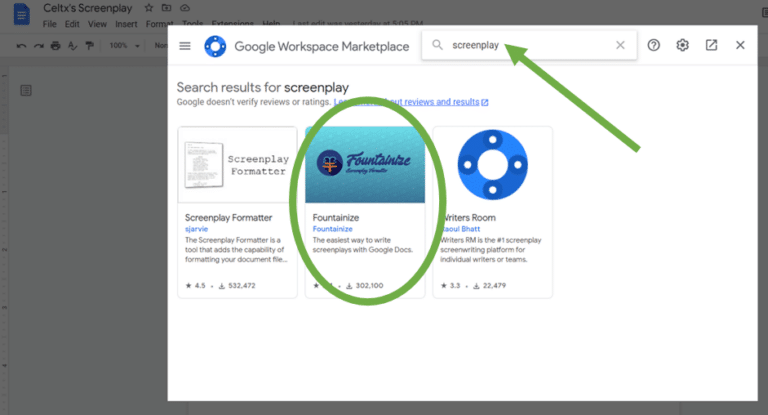
Task: Click the Print toolbar icon
Action: pyautogui.click(x=56, y=46)
